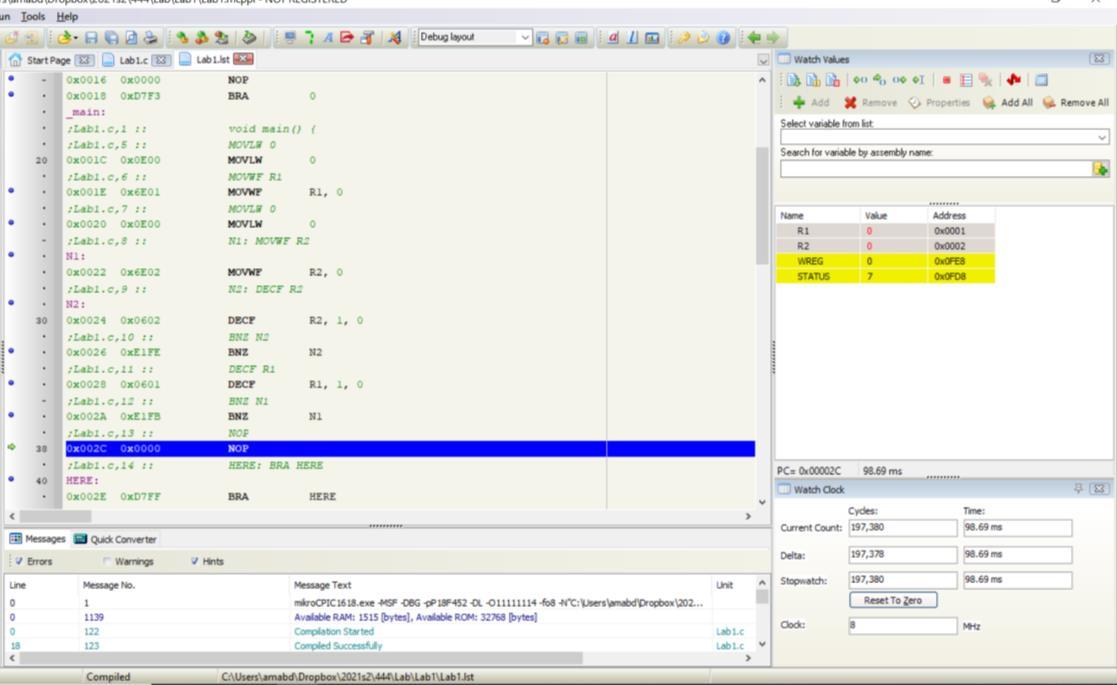Viewport: 1117px width, 685px height.
Task: Click the Build All projects icon
Action: (x=202, y=38)
